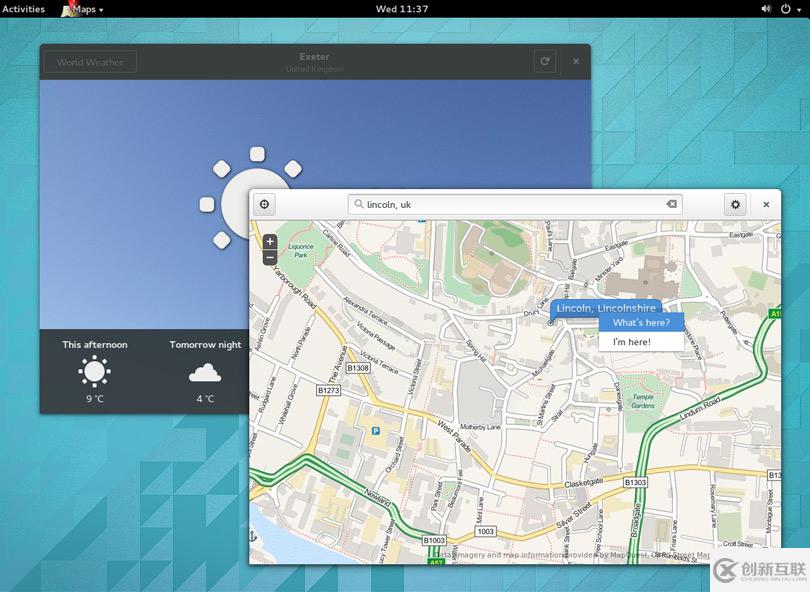Screen dimensions: 810x592
Task: Open the Maps application menu in top bar
Action: click(x=83, y=9)
